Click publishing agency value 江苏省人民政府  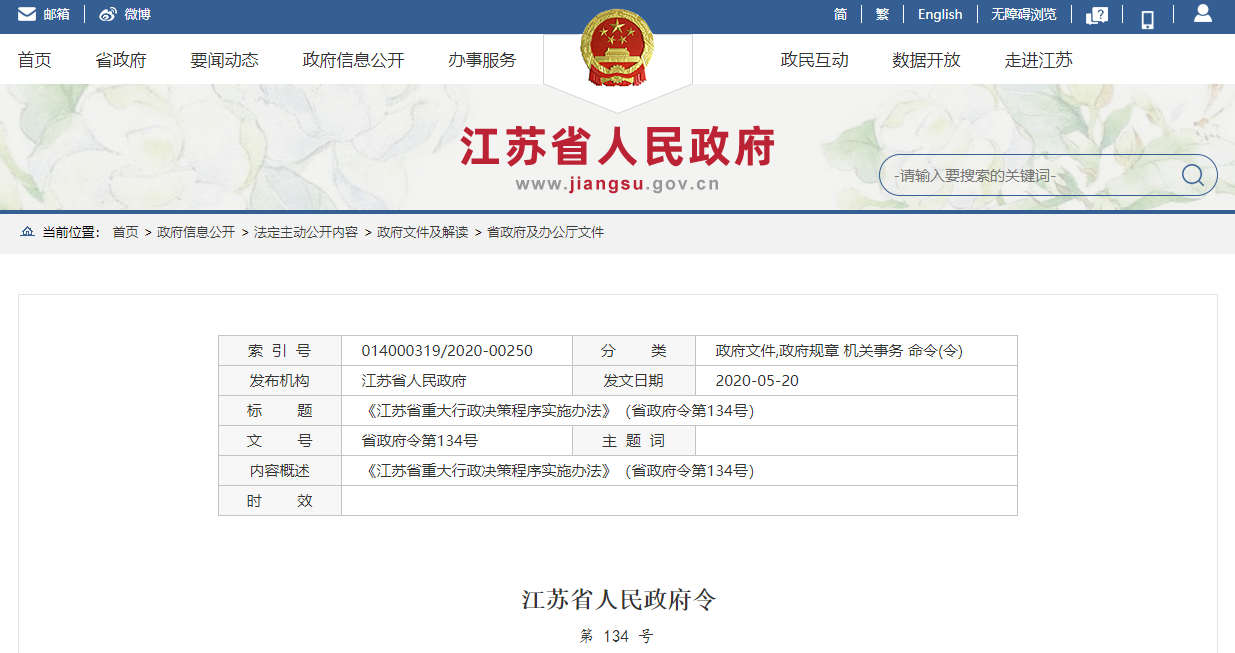414,381
